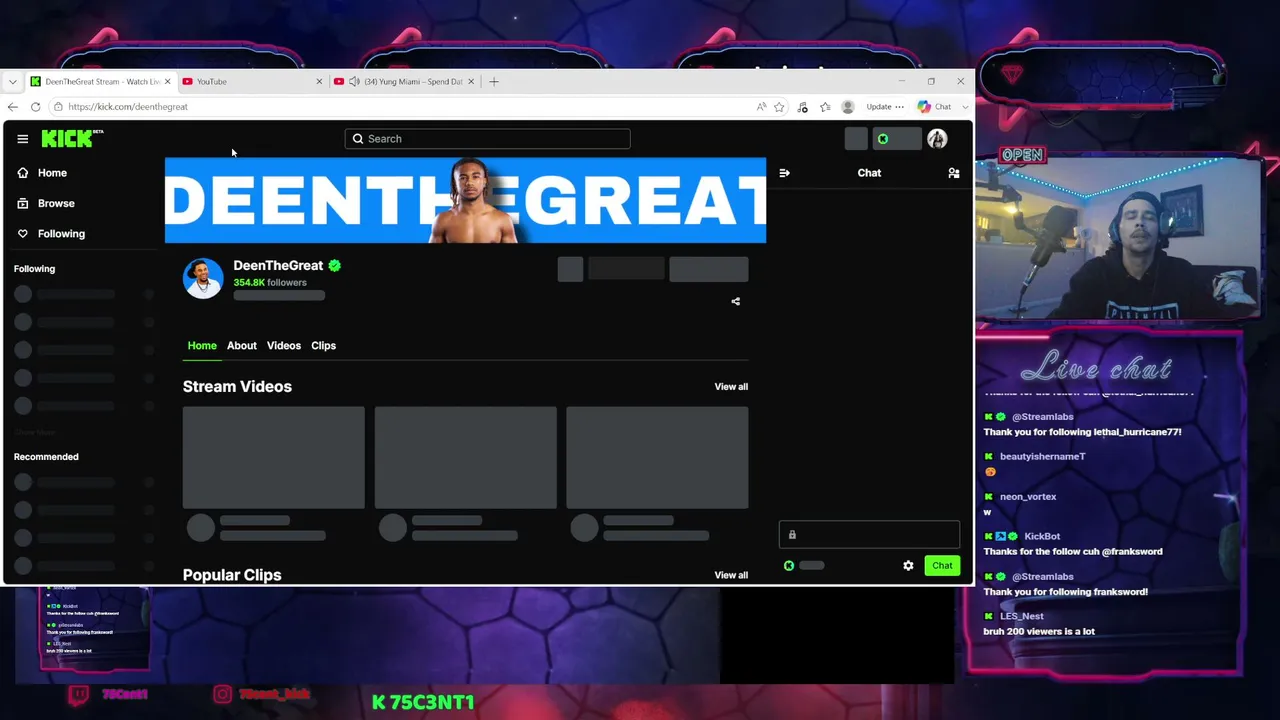Click username neon_vortex in Live chat overlay

1028,497
